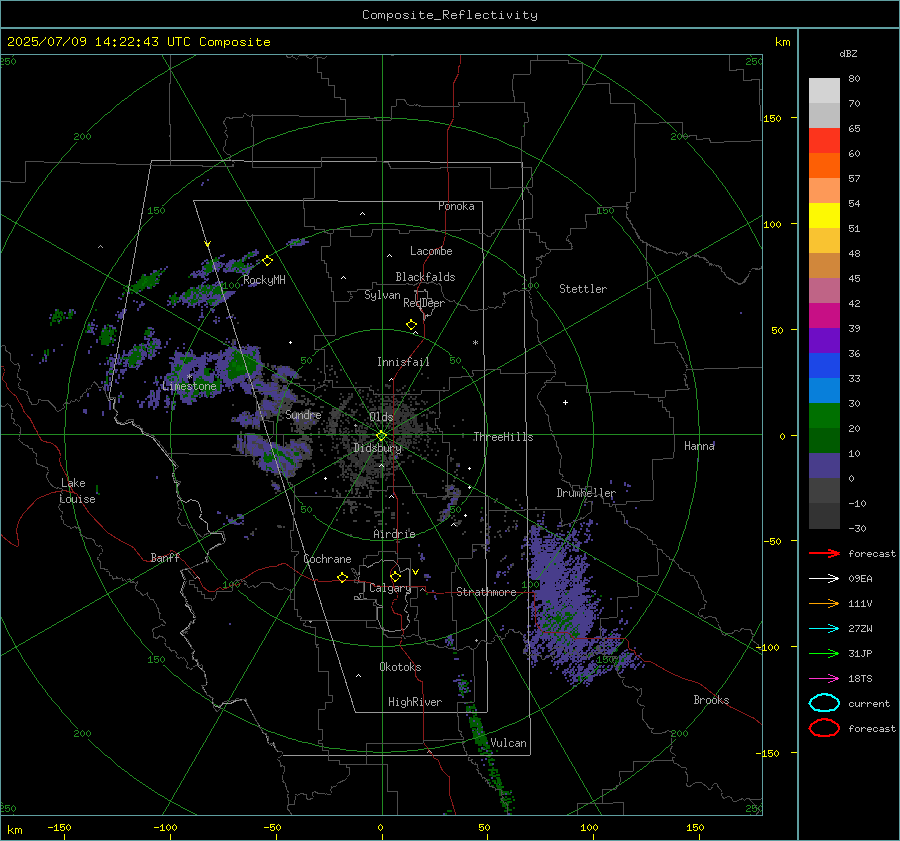Select the yellow 54 dBZ color swatch
Screen dimensions: 900x841
pyautogui.click(x=824, y=215)
